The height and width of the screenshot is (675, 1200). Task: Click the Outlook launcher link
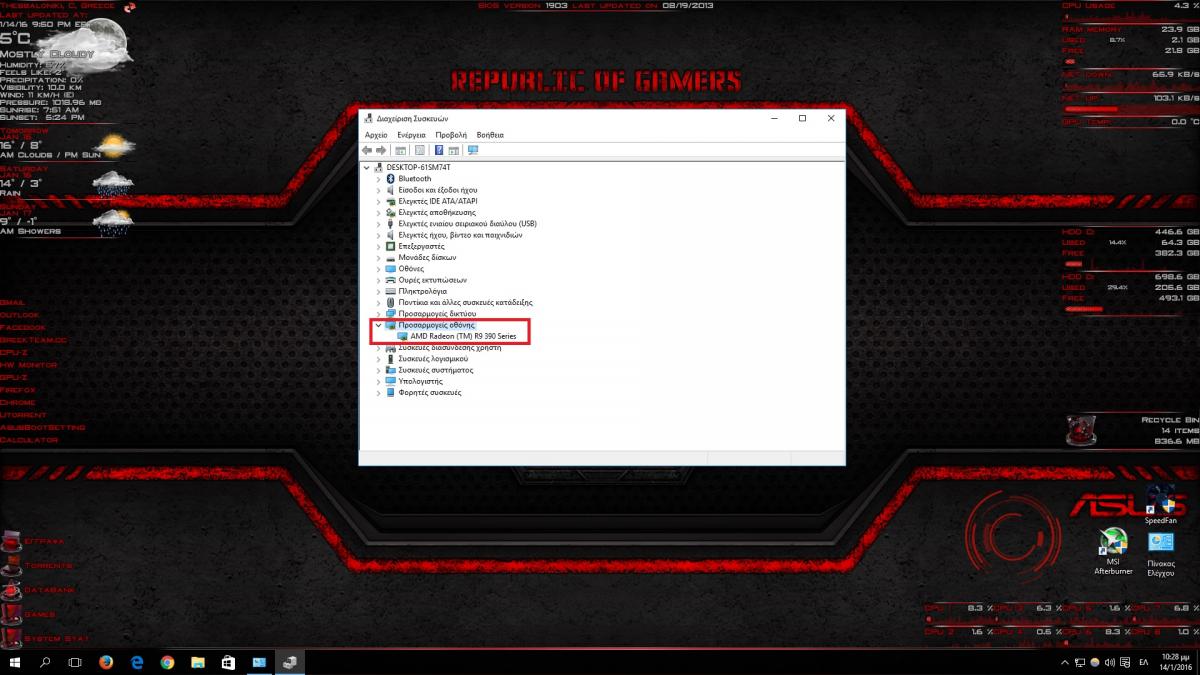click(x=20, y=315)
